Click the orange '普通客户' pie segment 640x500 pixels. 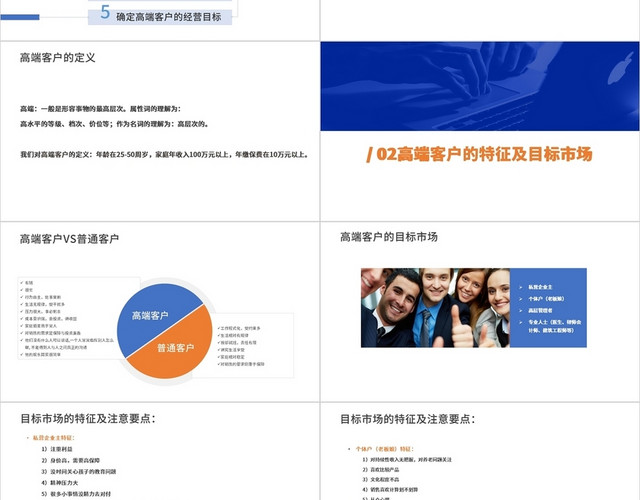click(x=176, y=348)
